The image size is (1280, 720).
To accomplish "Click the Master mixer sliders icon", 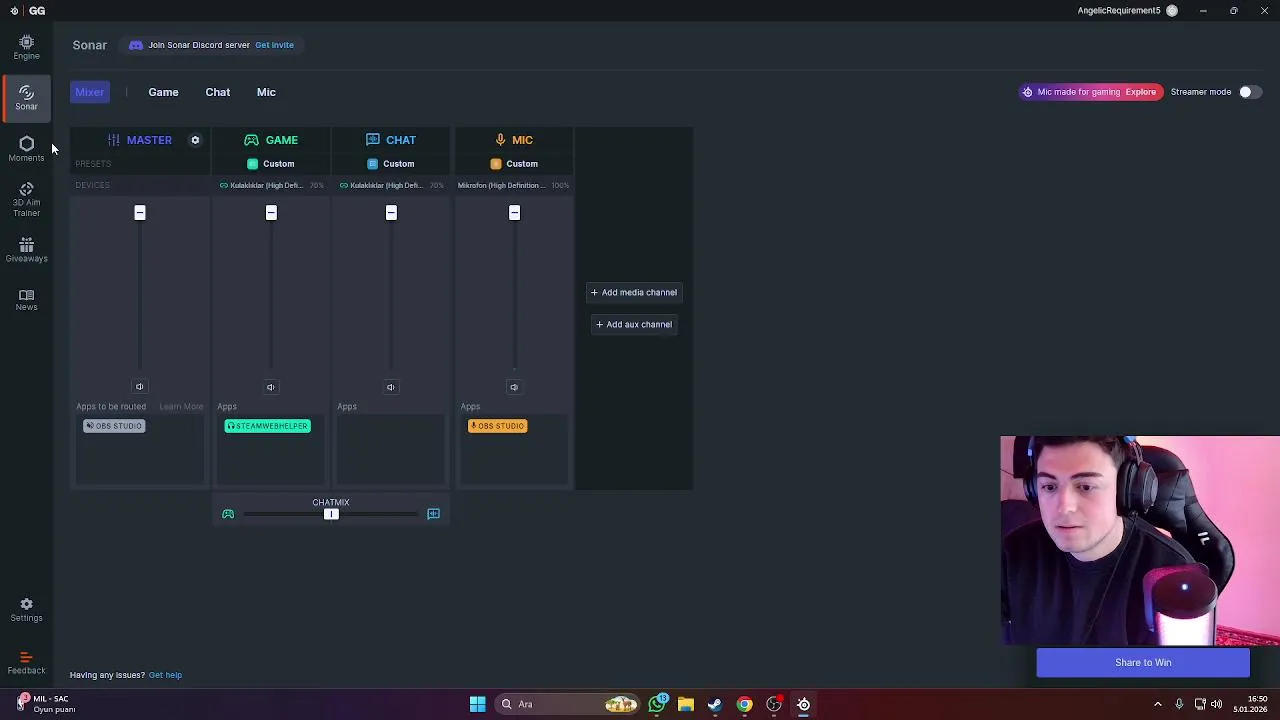I will [x=114, y=140].
